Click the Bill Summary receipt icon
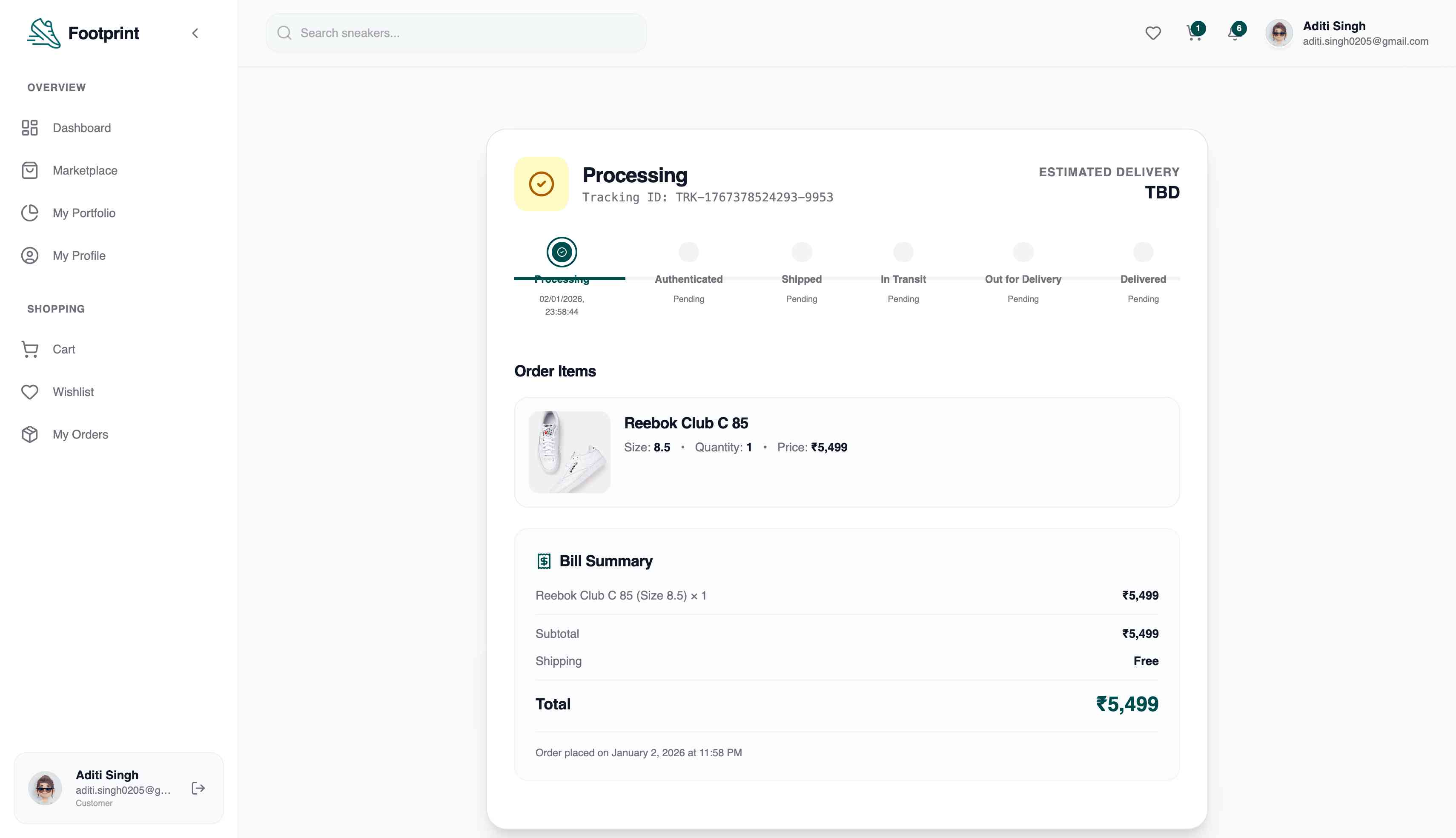This screenshot has height=838, width=1456. click(x=544, y=561)
